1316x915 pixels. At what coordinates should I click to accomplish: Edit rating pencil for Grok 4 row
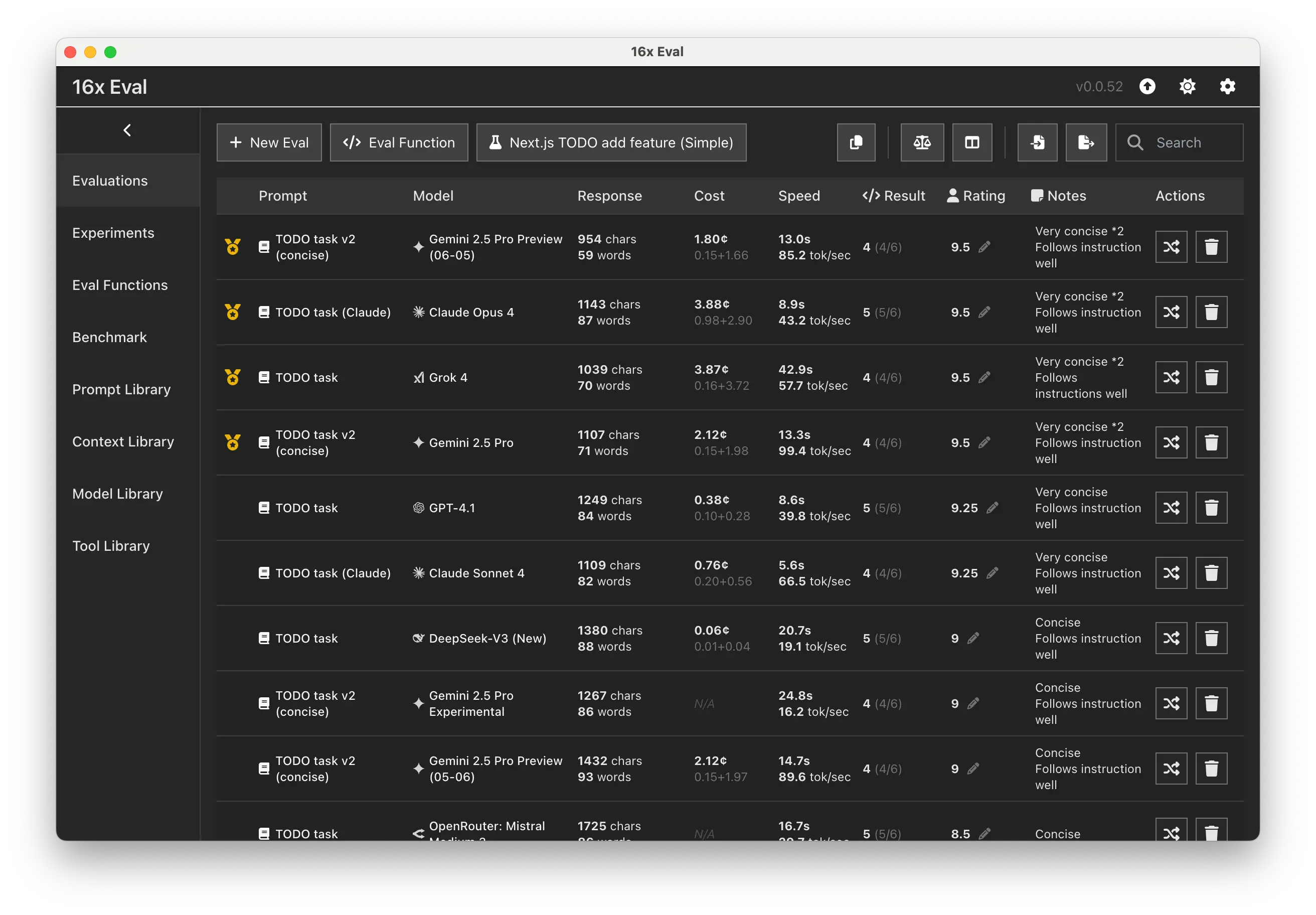click(984, 377)
